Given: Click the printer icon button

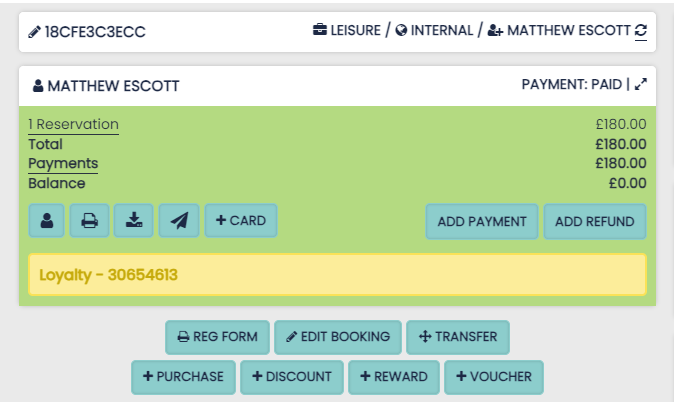Looking at the screenshot, I should click(x=89, y=221).
